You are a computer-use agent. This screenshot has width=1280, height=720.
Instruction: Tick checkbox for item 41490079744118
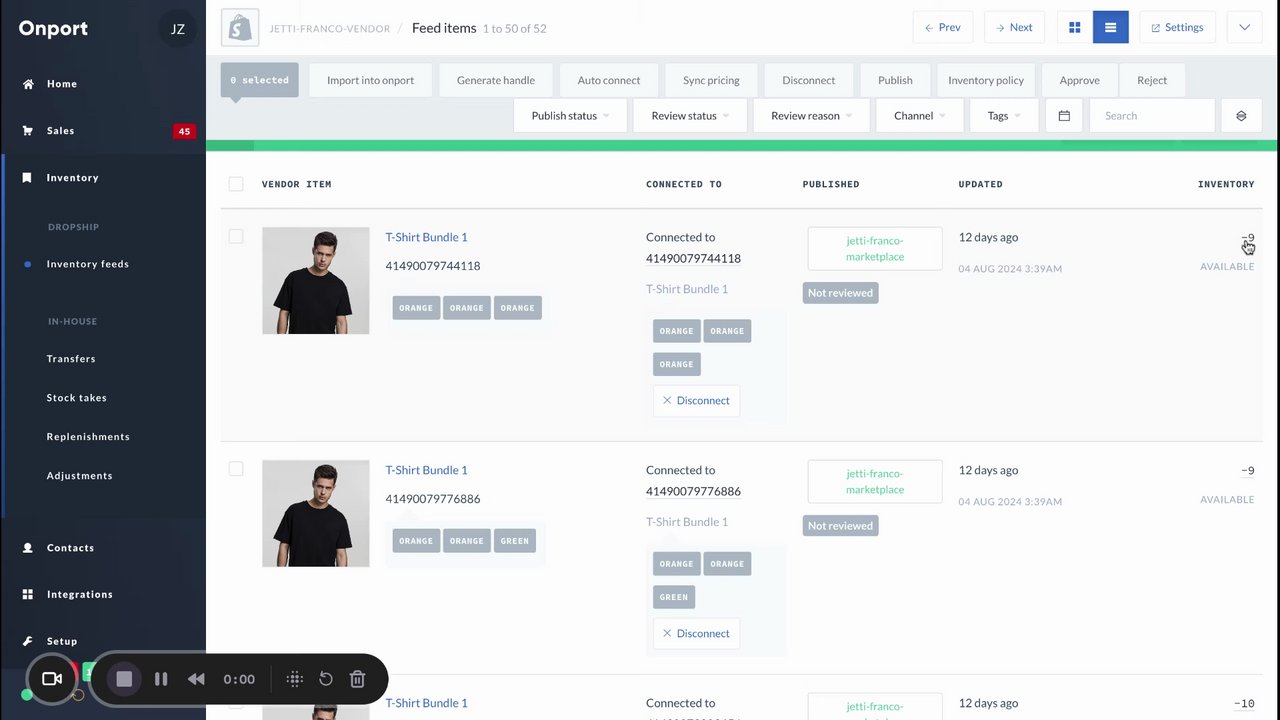click(236, 237)
